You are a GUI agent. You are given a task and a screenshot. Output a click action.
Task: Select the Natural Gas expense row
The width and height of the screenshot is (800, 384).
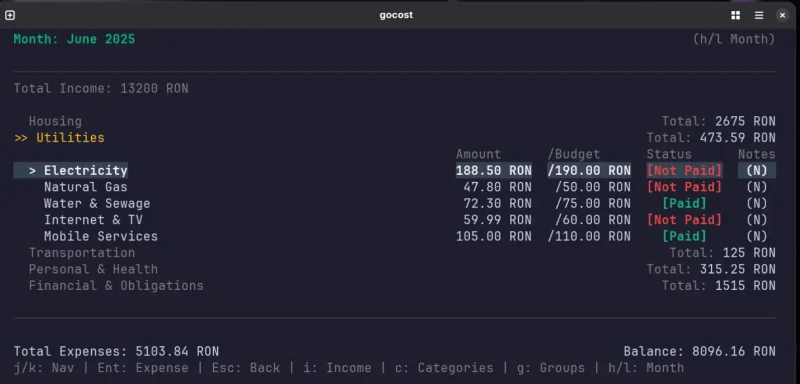[394, 187]
